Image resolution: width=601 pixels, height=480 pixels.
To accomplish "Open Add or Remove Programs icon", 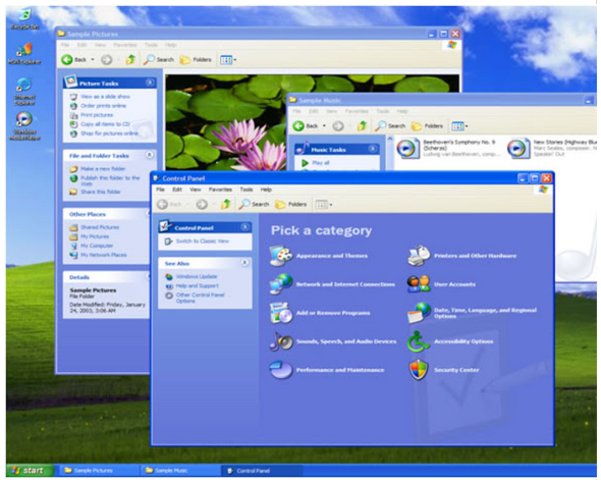I will coord(281,313).
